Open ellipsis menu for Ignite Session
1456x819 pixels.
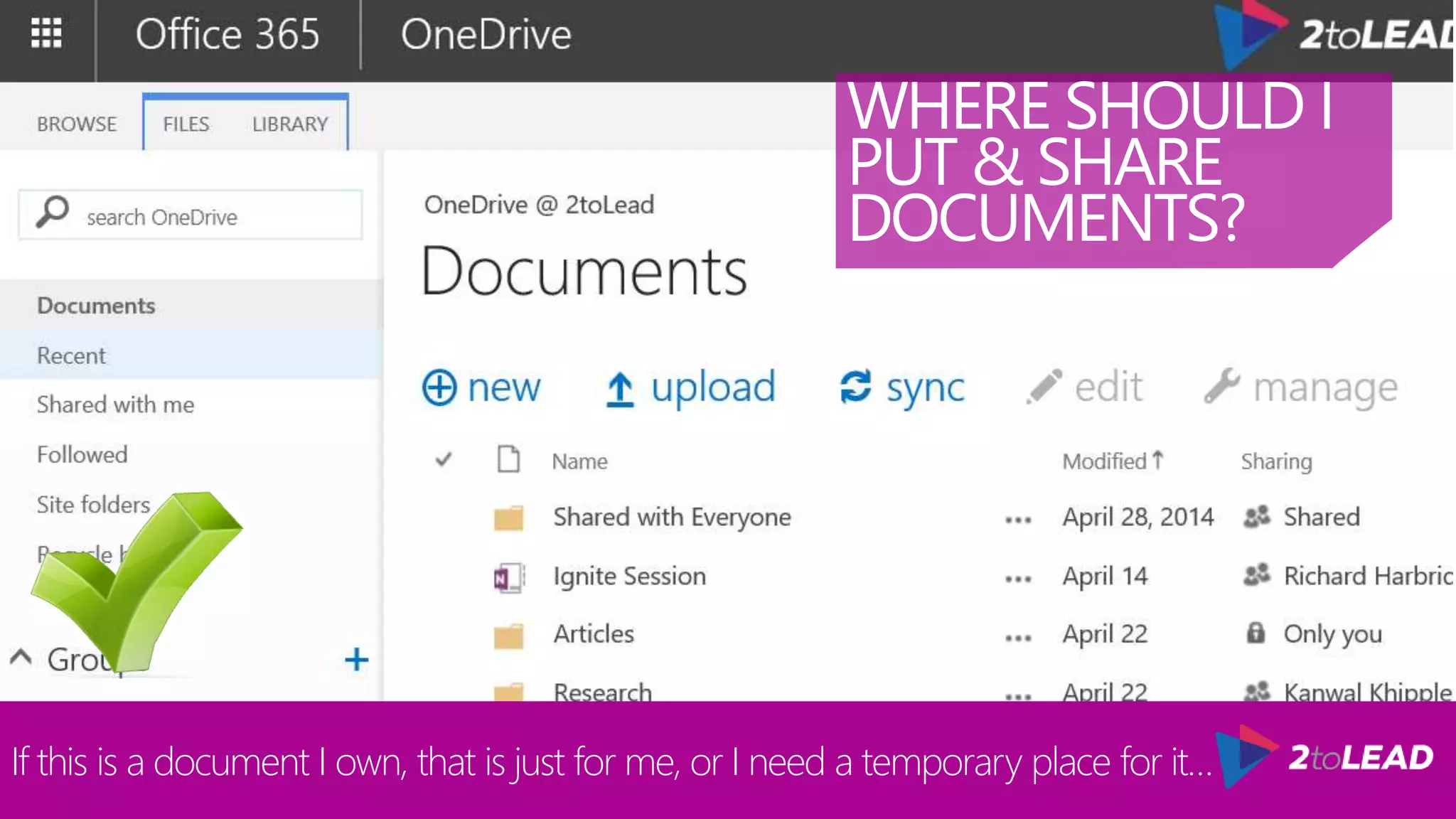point(1018,579)
